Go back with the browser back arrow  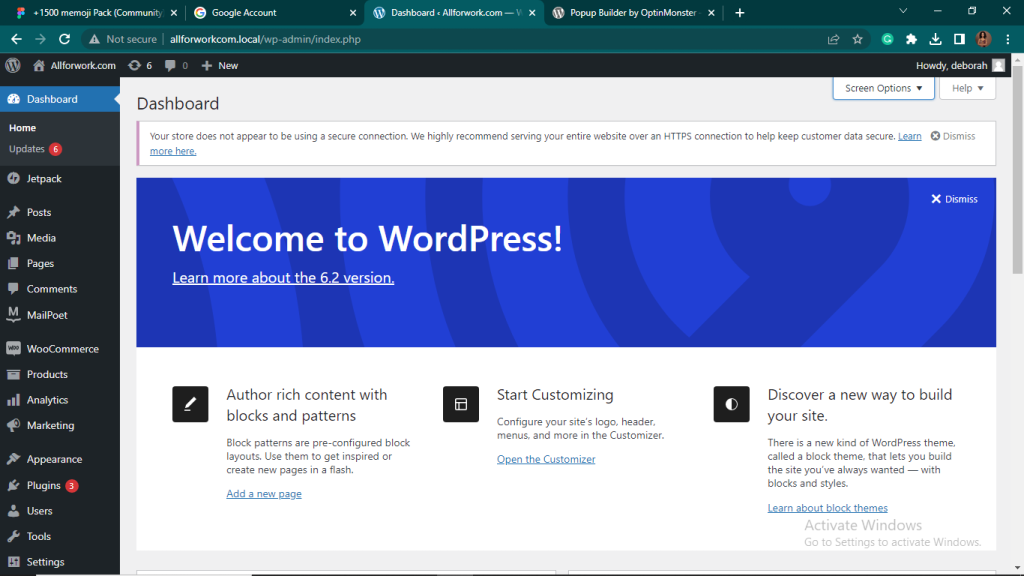tap(16, 39)
